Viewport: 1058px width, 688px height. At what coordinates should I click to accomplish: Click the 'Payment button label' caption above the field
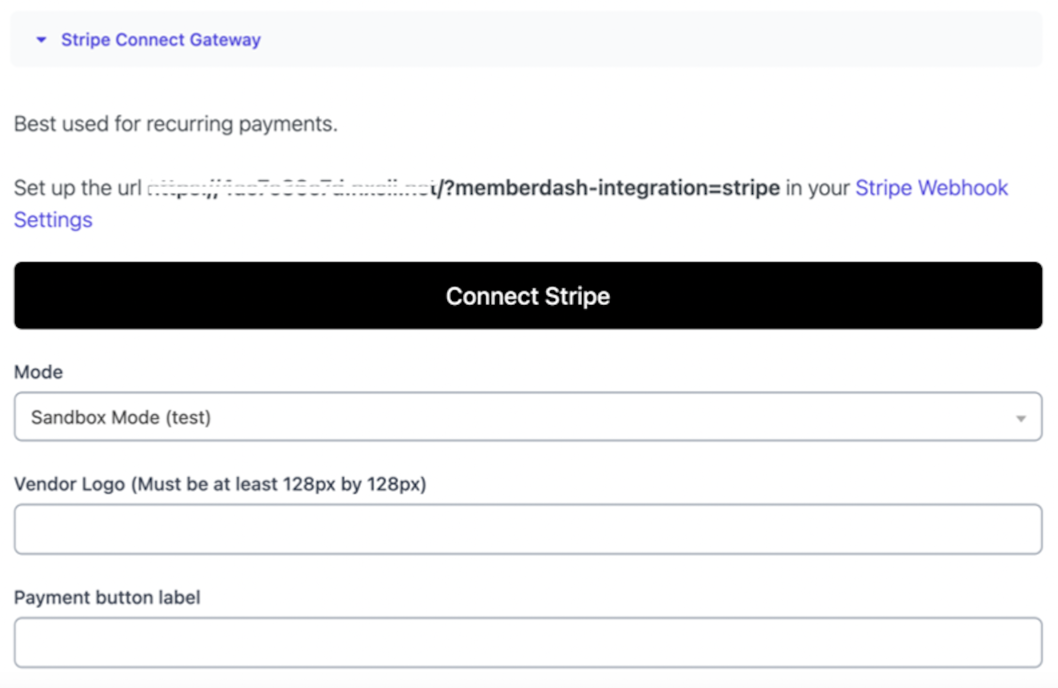coord(107,597)
